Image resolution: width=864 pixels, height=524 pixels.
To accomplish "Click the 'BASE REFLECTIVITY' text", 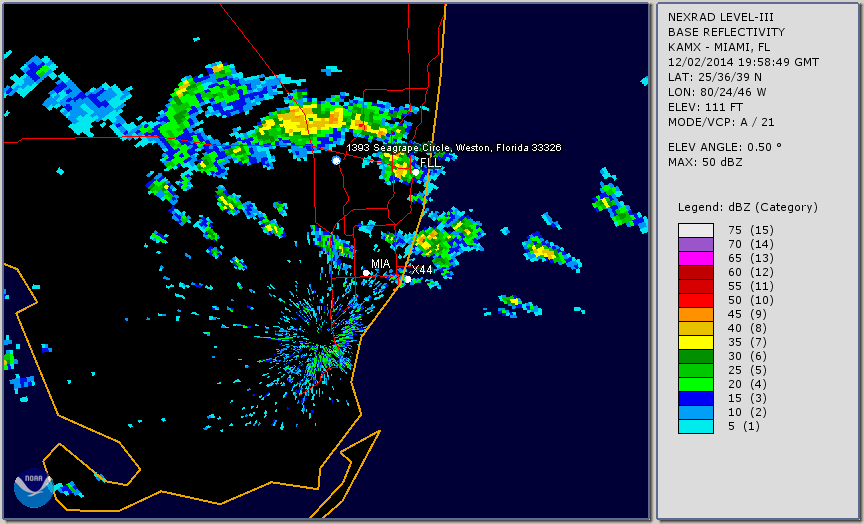I will tap(726, 32).
